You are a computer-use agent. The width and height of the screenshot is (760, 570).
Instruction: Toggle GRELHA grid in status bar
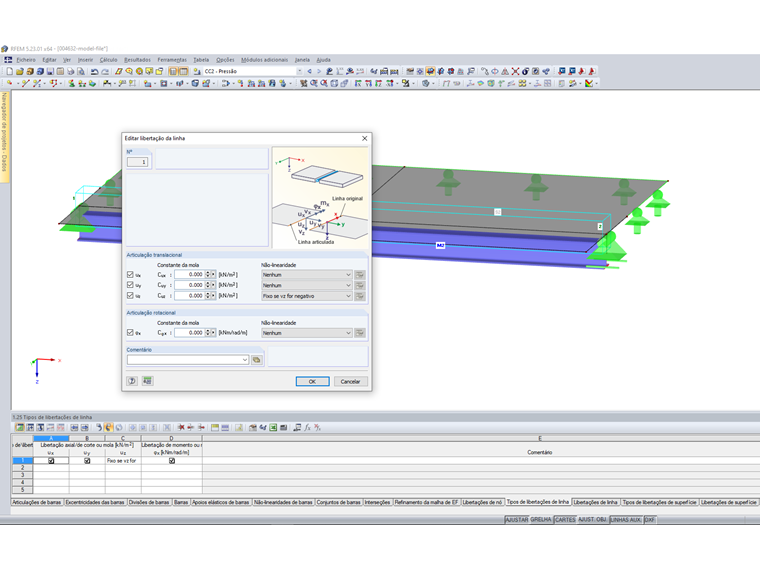(x=541, y=520)
